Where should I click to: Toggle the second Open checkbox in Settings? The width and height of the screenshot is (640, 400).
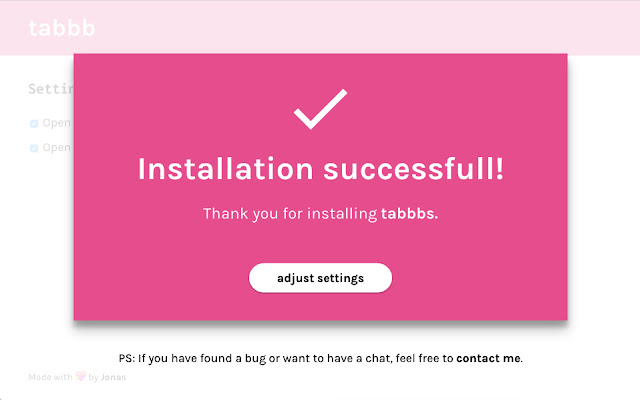(34, 148)
